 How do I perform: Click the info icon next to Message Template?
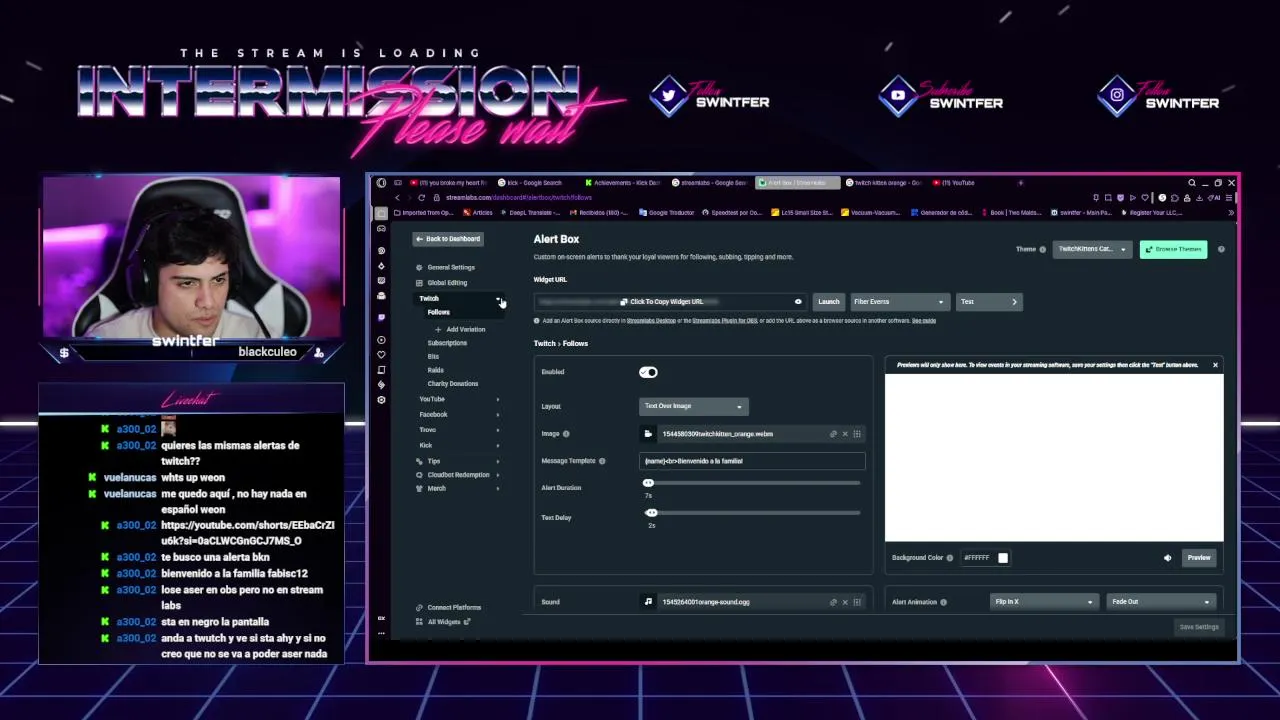[x=602, y=461]
